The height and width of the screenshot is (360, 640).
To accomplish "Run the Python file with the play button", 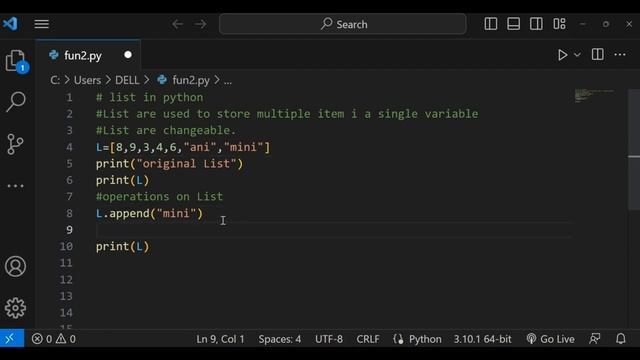I will point(562,55).
